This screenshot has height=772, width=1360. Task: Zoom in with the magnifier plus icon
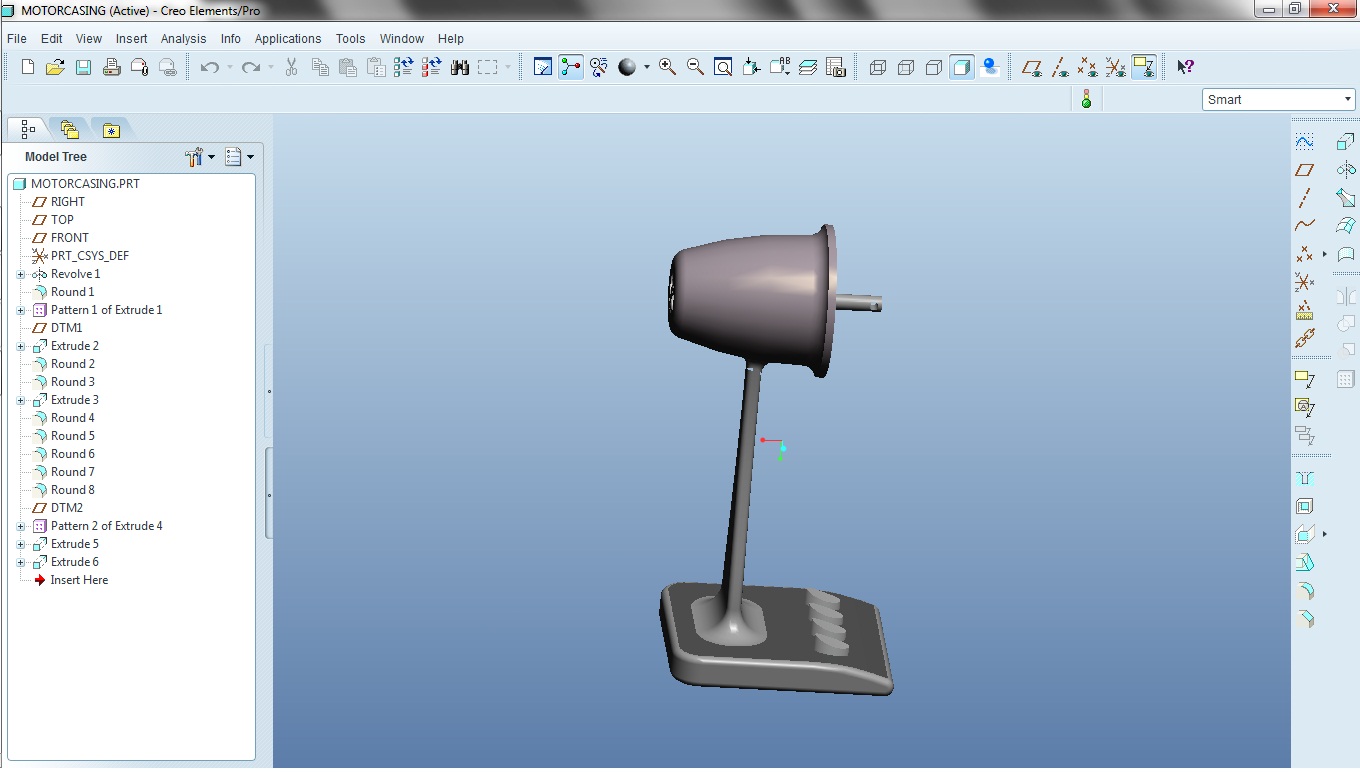(667, 67)
